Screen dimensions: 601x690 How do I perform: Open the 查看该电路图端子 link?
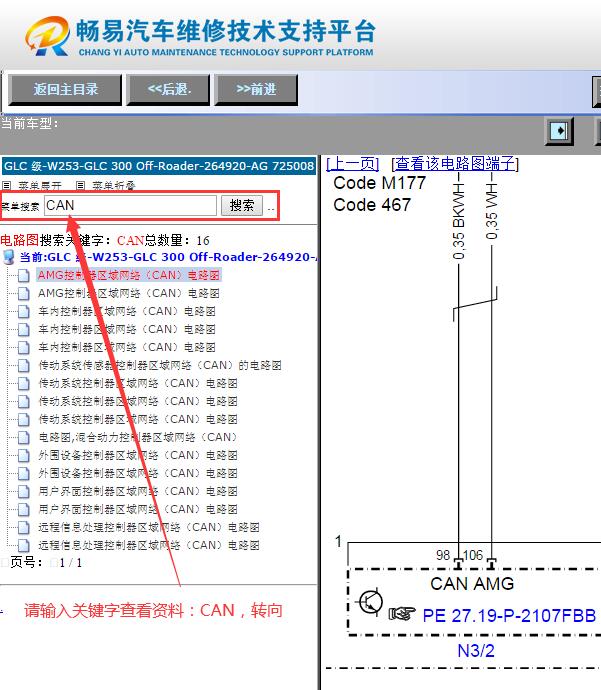pos(455,164)
